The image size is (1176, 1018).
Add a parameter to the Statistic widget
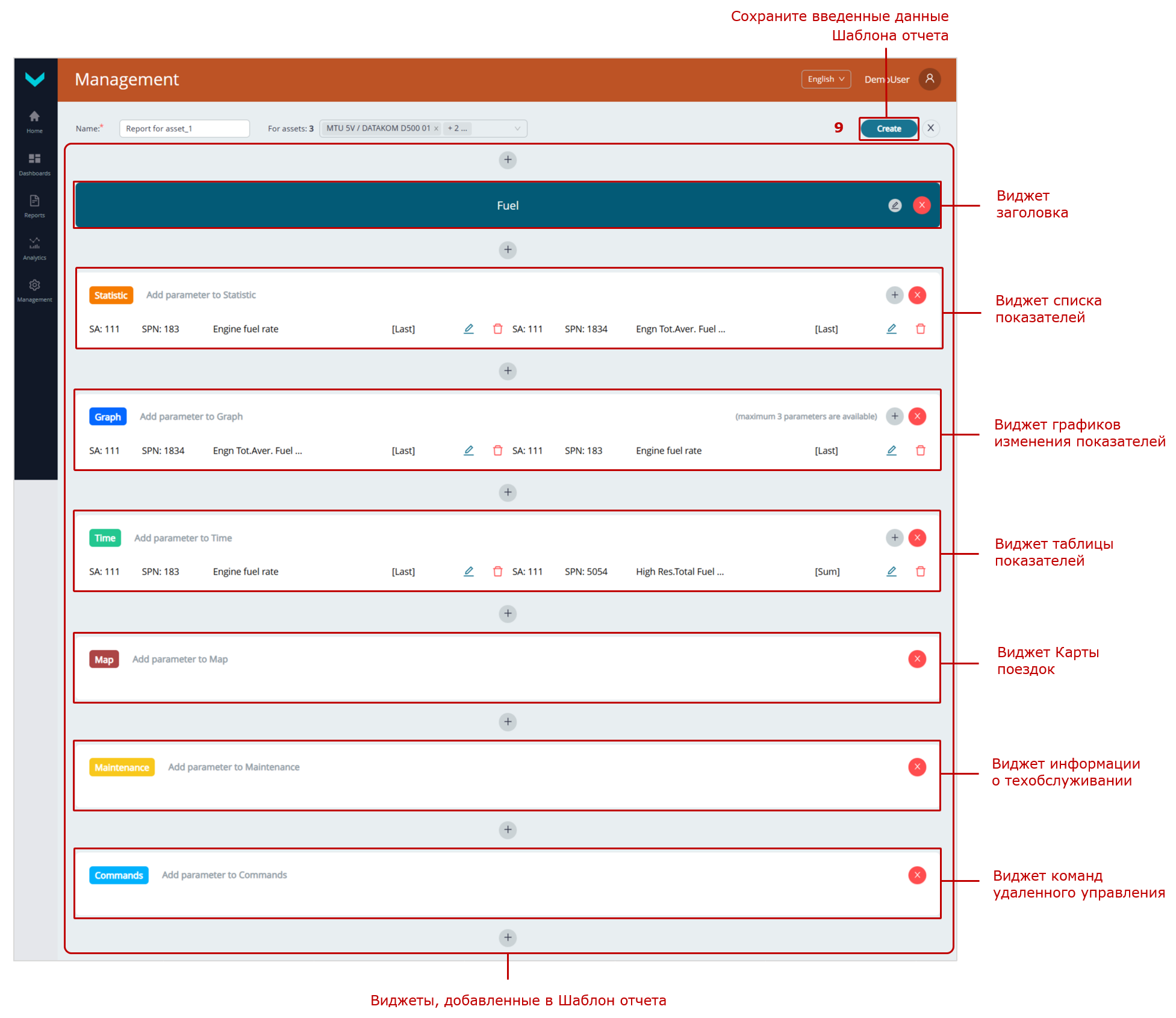pyautogui.click(x=894, y=295)
